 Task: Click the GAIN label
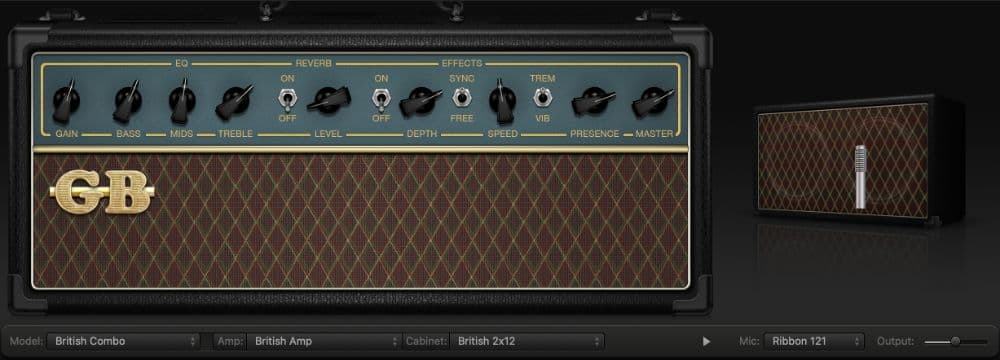click(67, 134)
